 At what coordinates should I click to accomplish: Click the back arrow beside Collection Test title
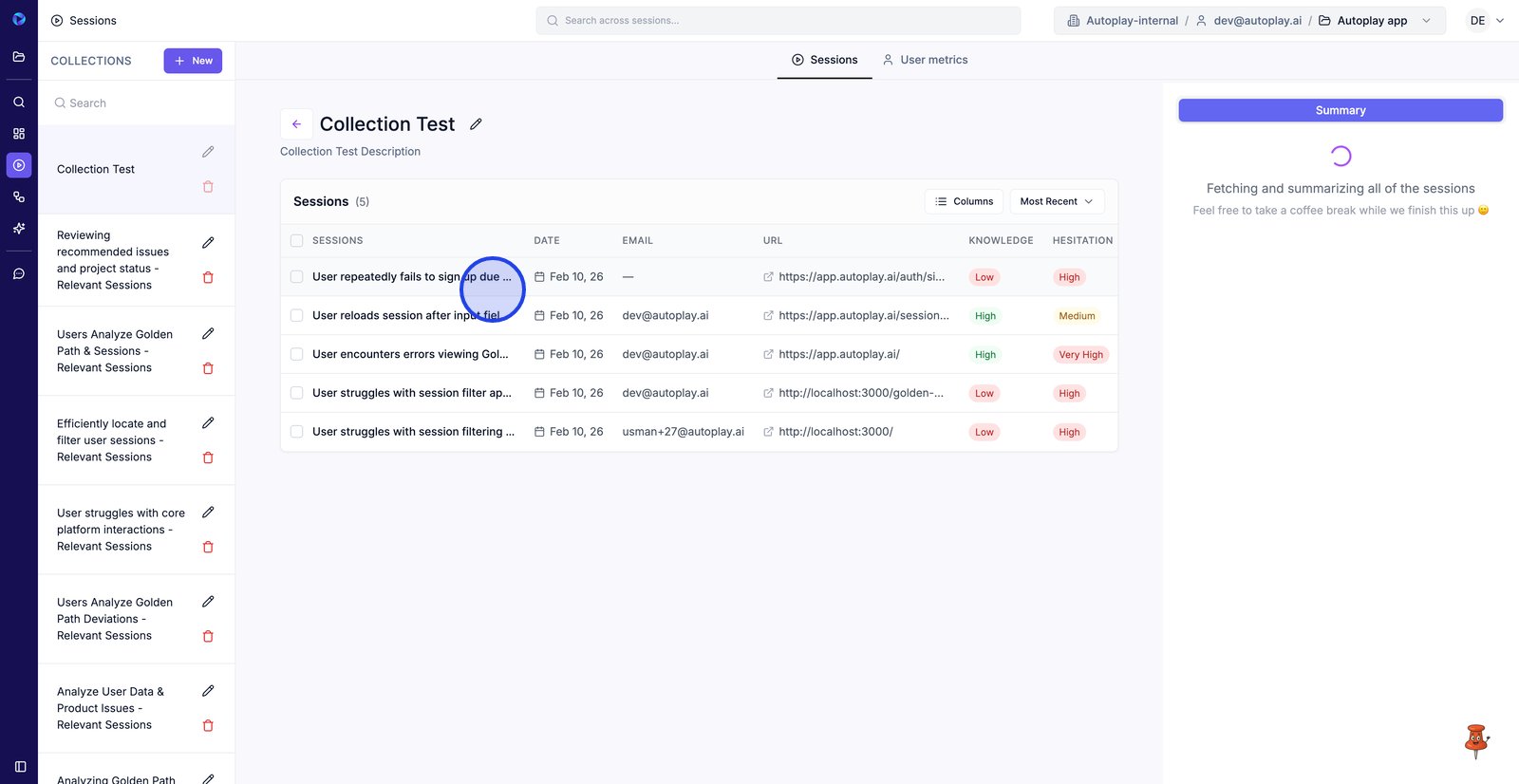click(296, 124)
